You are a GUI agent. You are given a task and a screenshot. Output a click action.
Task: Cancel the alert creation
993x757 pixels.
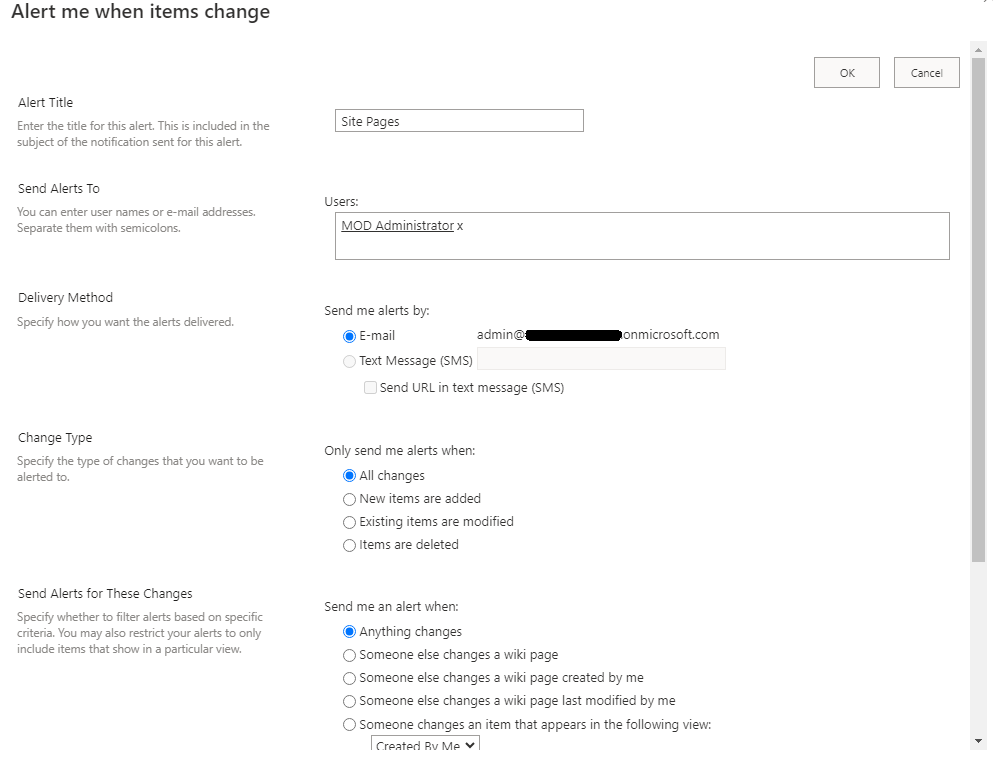point(925,72)
